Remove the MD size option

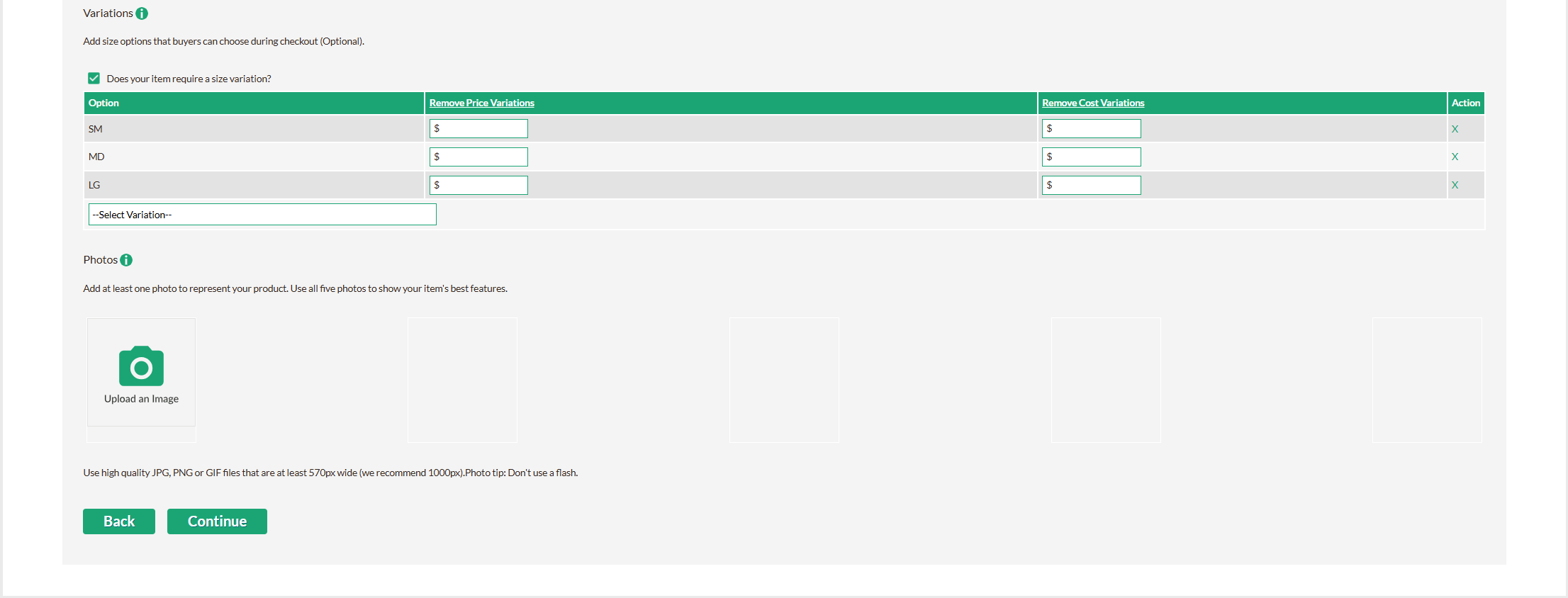1455,157
